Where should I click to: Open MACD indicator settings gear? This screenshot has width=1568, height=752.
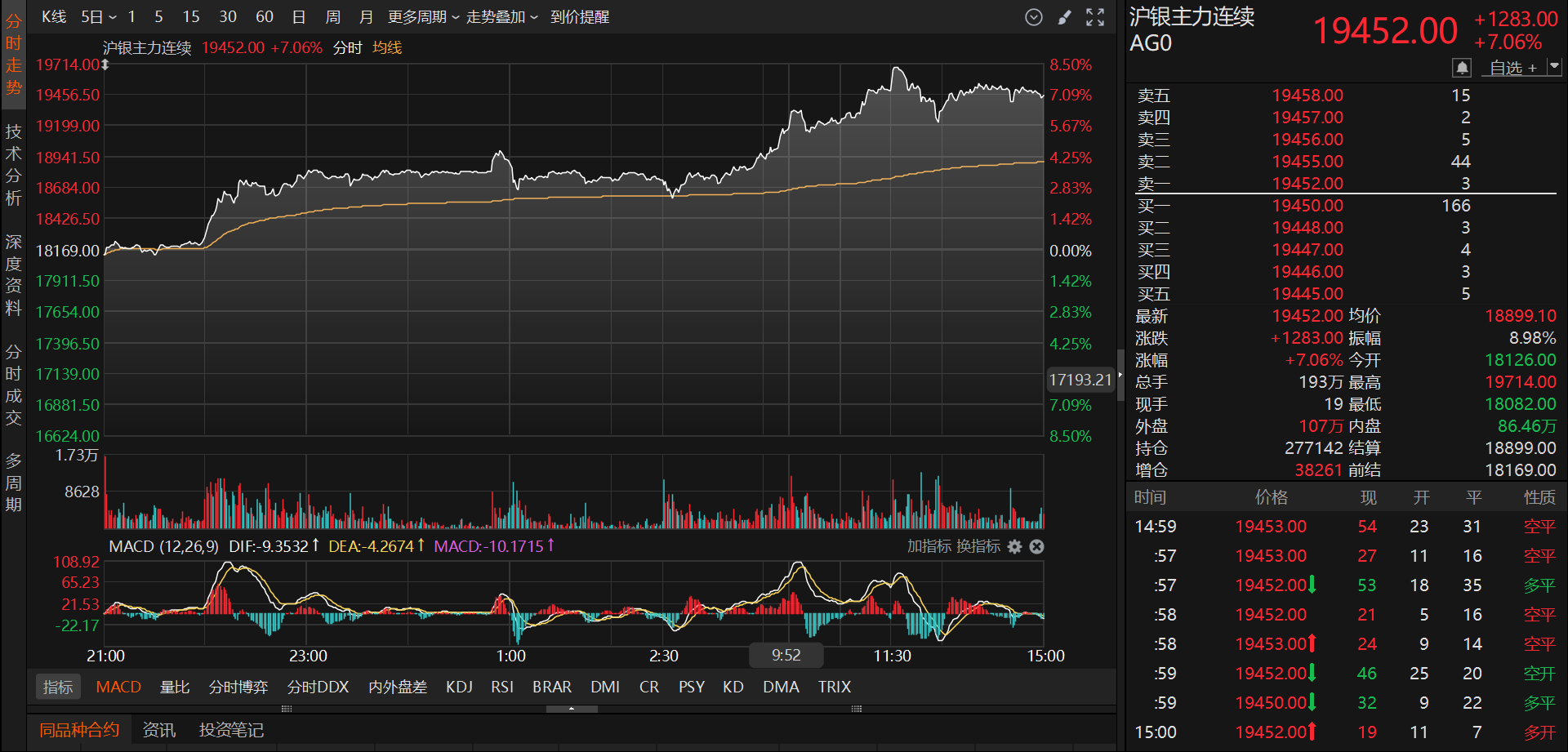[1014, 546]
